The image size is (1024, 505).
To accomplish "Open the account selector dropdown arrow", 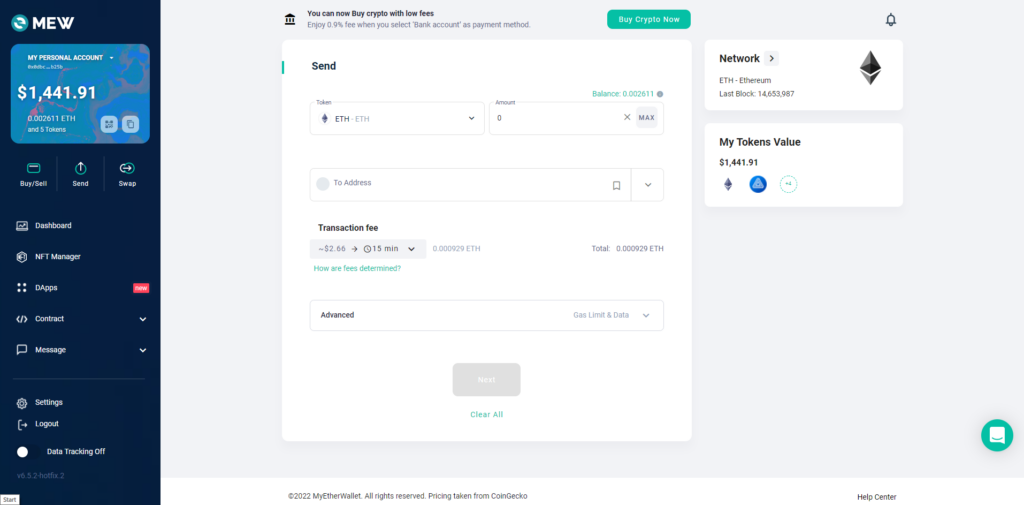I will 111,57.
